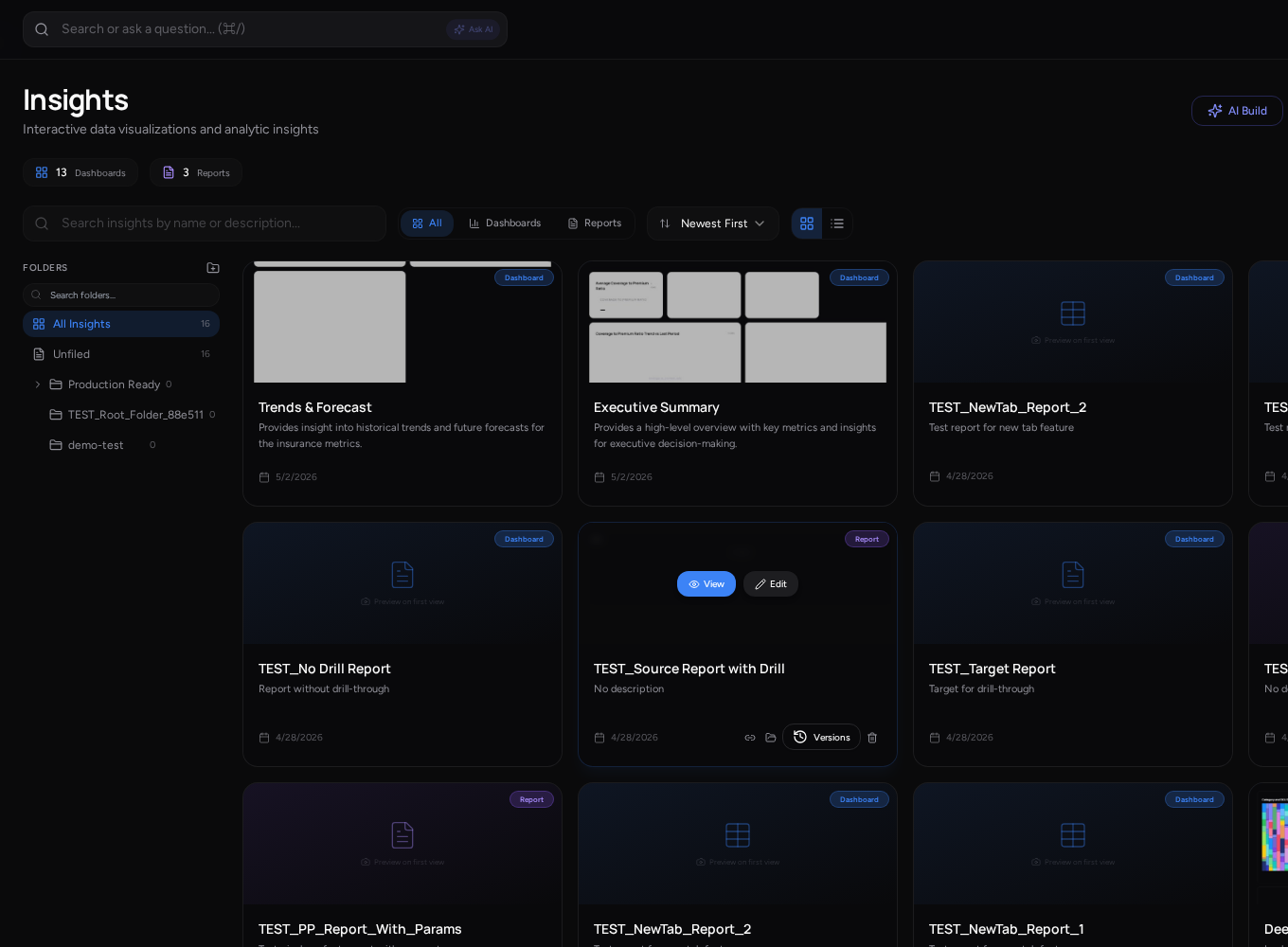
Task: Switch to list view layout
Action: (837, 223)
